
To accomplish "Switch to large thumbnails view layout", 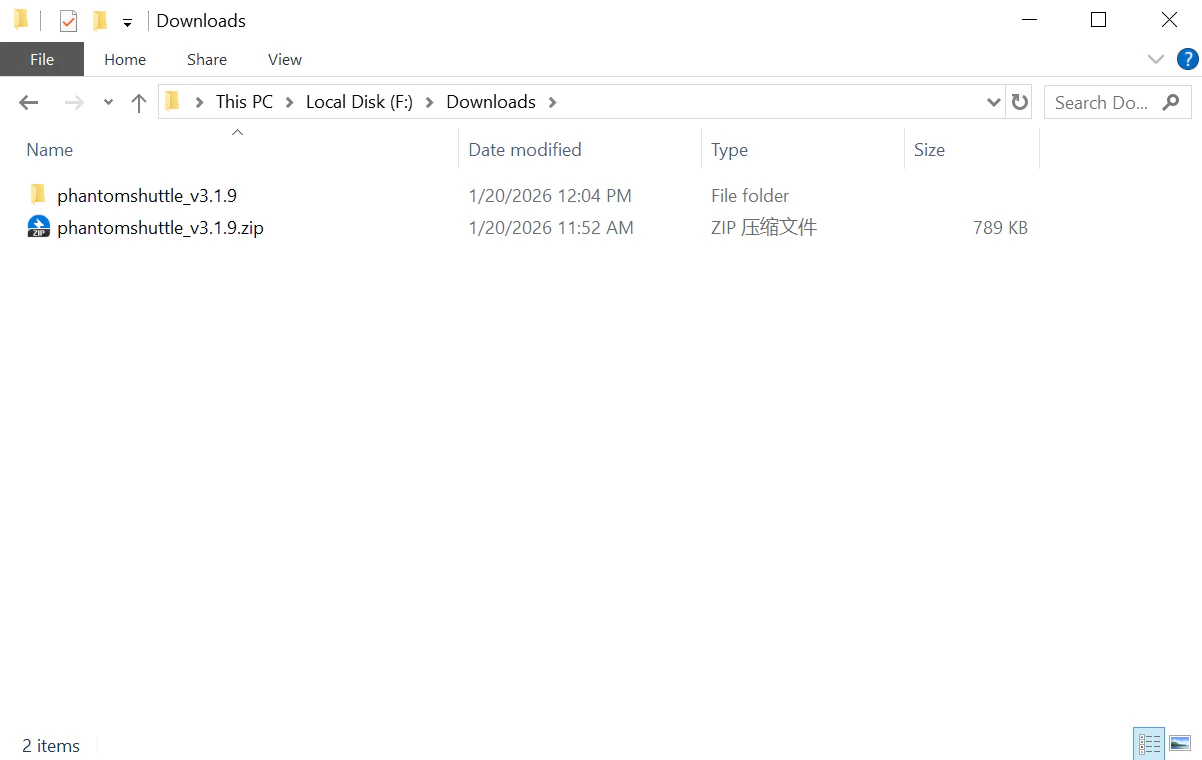I will tap(1180, 743).
